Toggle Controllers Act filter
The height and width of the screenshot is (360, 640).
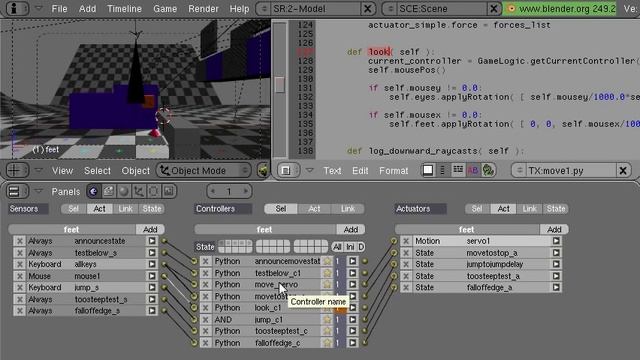(314, 209)
